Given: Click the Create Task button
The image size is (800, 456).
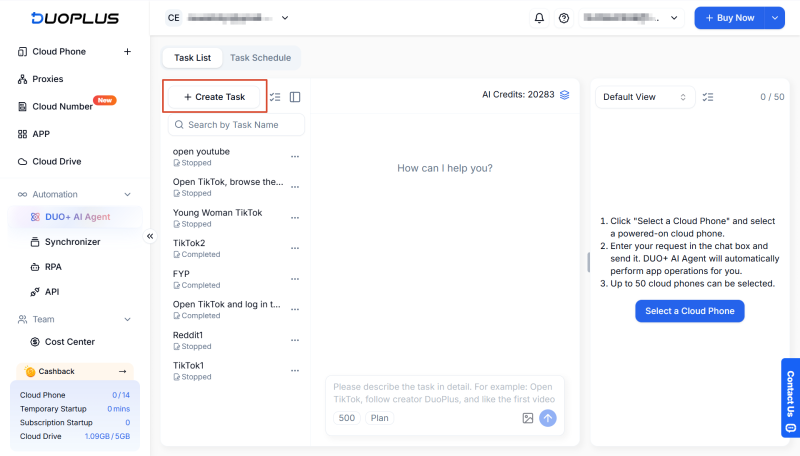Looking at the screenshot, I should point(215,97).
